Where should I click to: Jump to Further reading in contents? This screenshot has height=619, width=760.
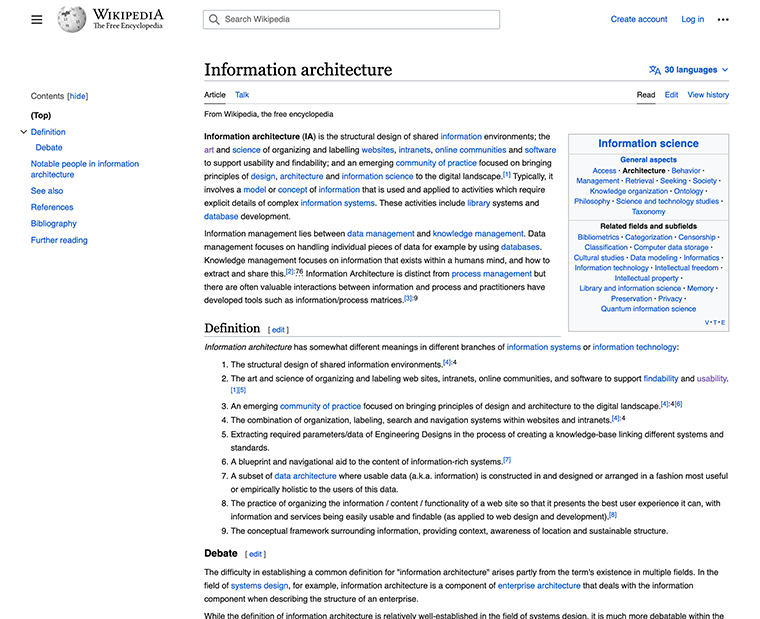[x=59, y=240]
